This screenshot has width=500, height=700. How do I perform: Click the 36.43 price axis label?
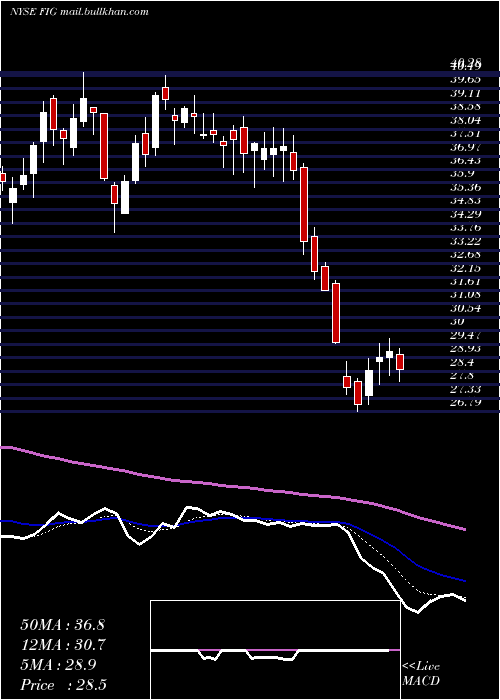pyautogui.click(x=465, y=160)
